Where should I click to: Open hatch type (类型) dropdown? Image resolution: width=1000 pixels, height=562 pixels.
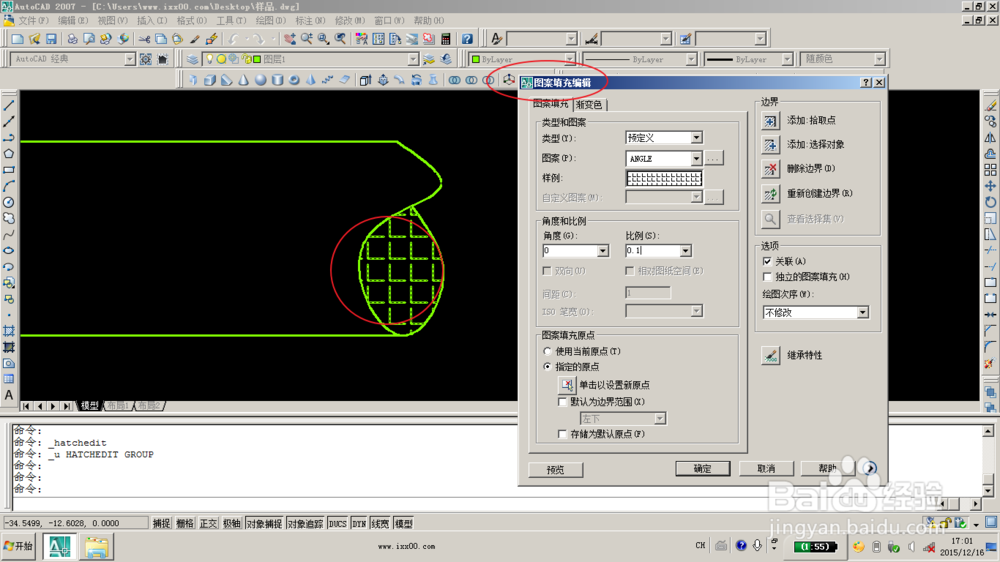[x=696, y=138]
